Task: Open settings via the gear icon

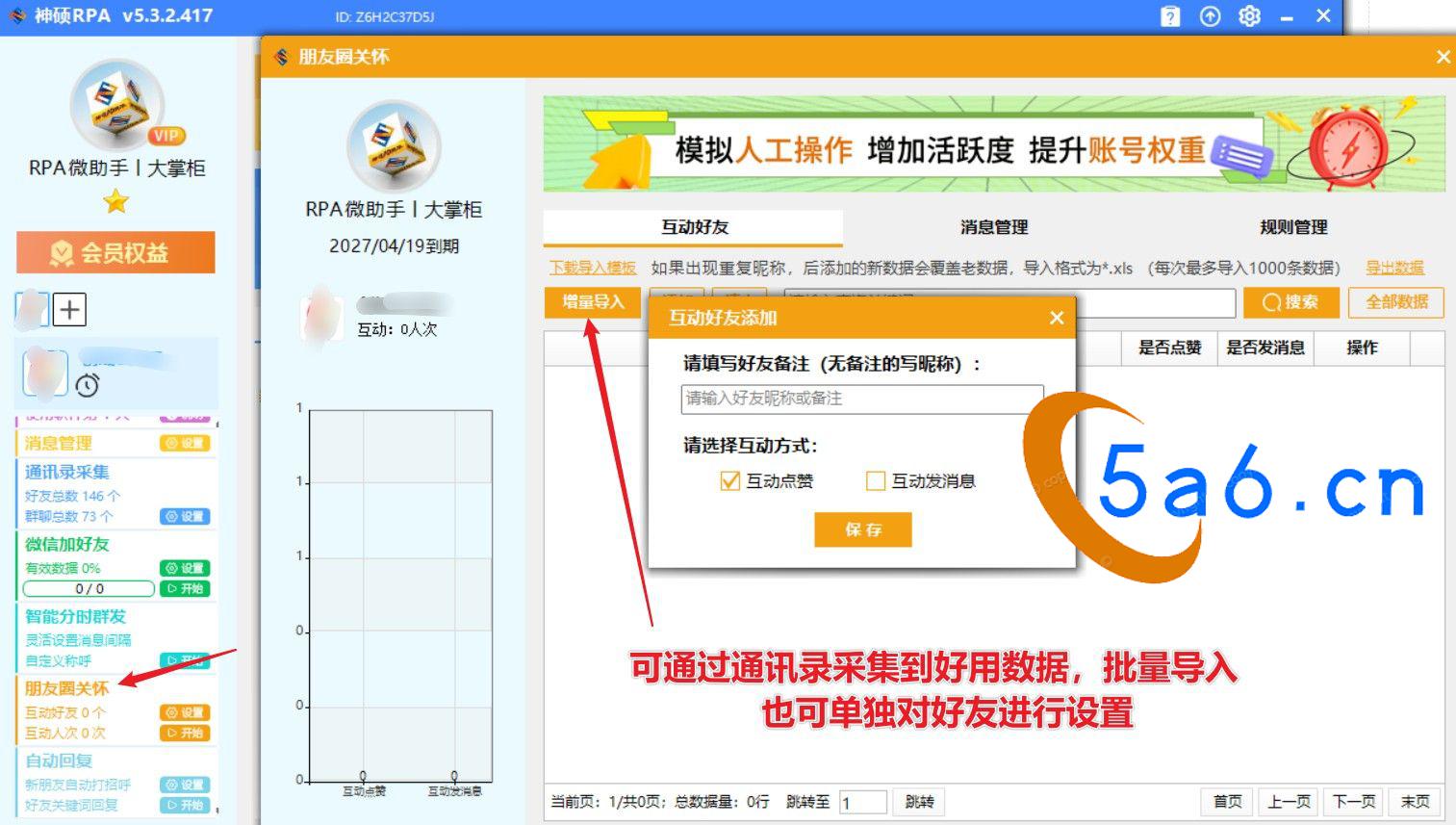Action: click(1249, 16)
